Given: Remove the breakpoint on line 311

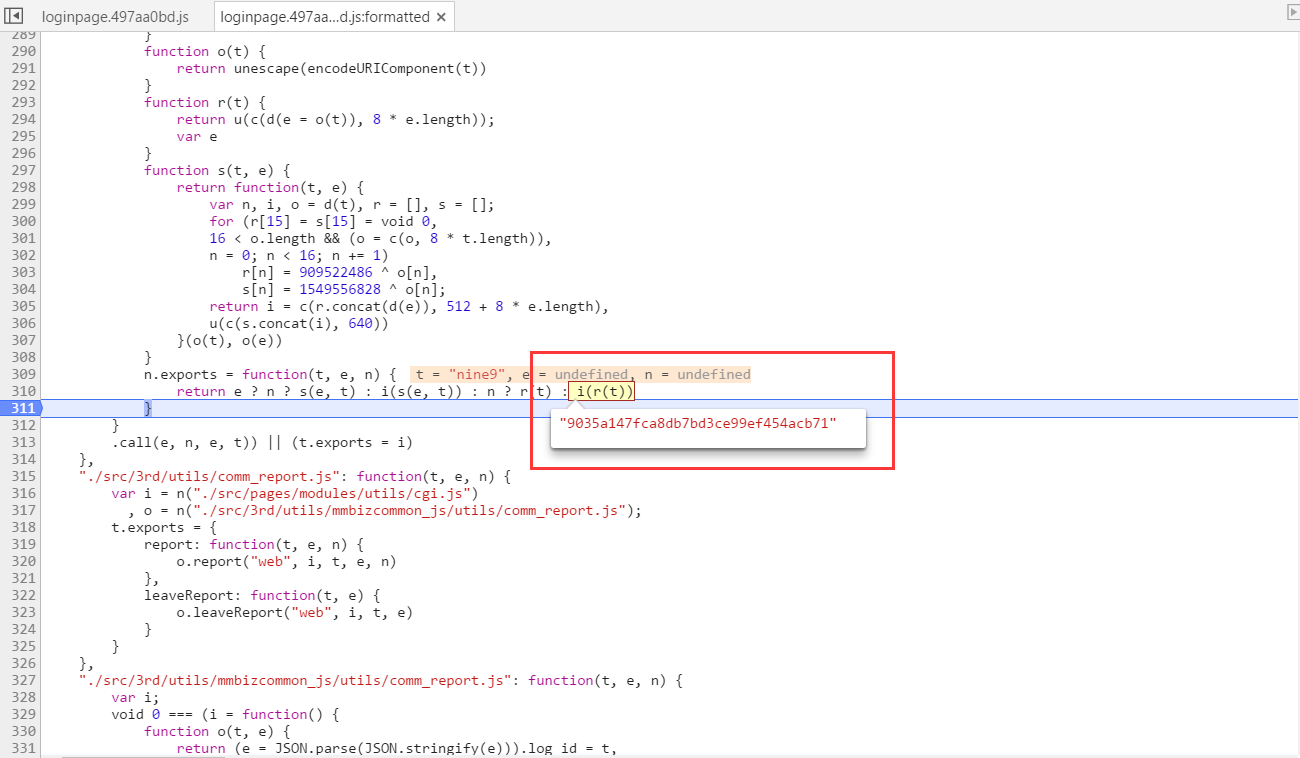Looking at the screenshot, I should tap(21, 408).
